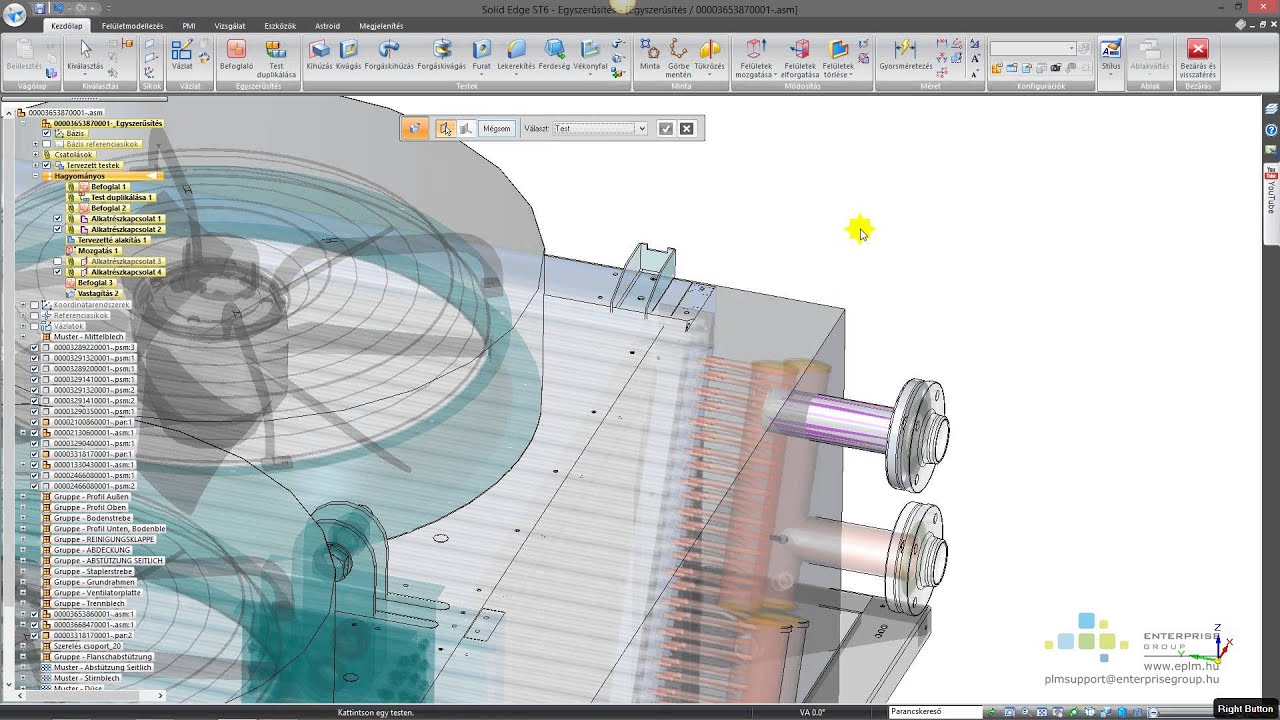Use the Felületek mozgatása tool
Image resolution: width=1280 pixels, height=720 pixels.
(754, 58)
